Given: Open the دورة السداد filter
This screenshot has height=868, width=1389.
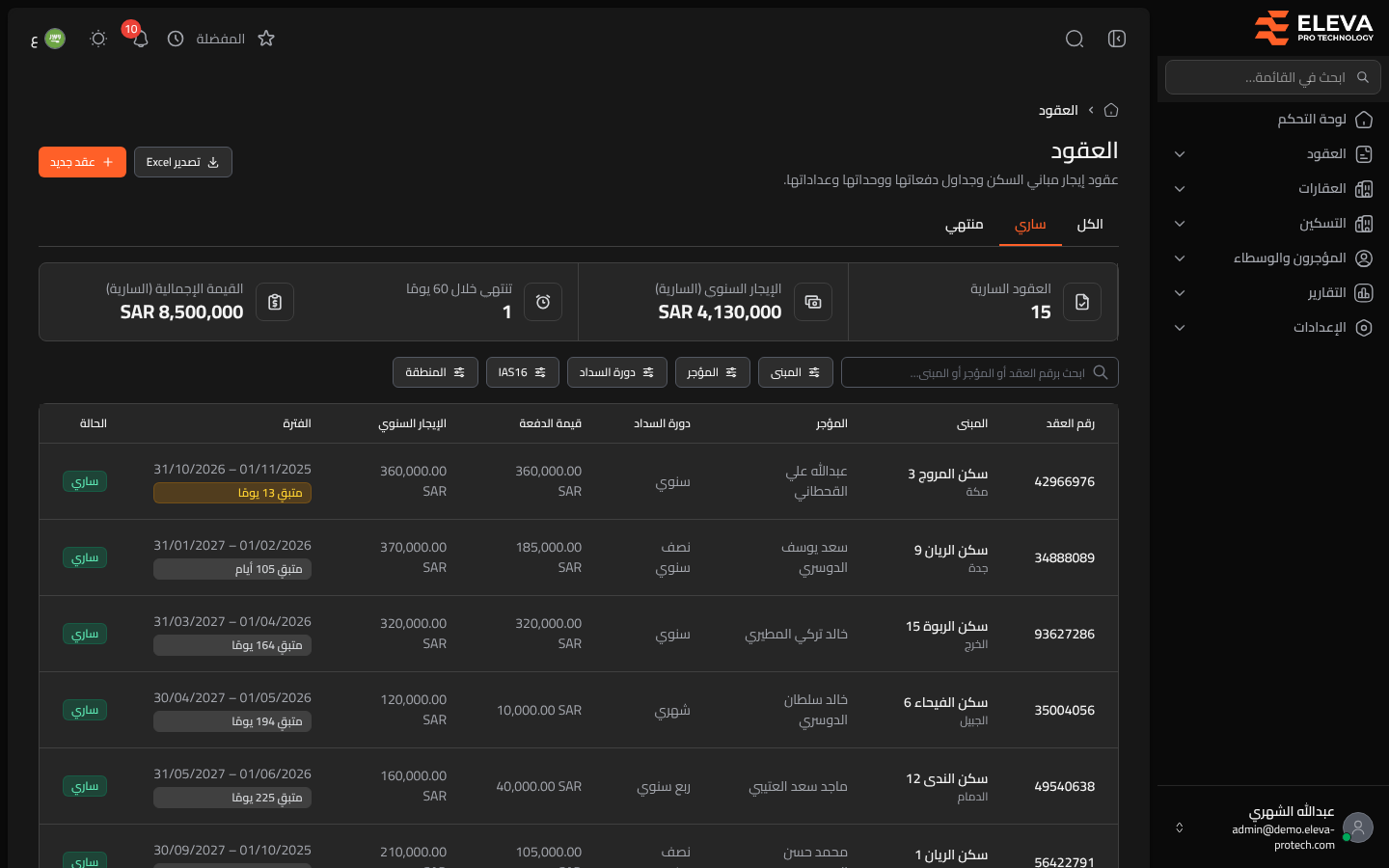Looking at the screenshot, I should [617, 372].
